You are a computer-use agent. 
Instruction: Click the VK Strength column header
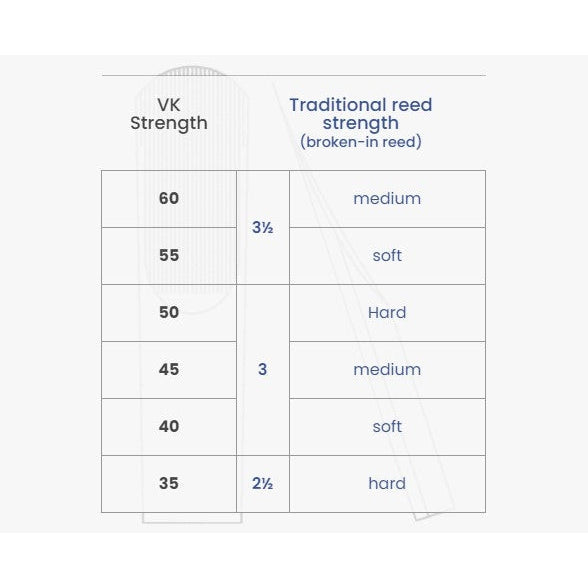[x=169, y=114]
